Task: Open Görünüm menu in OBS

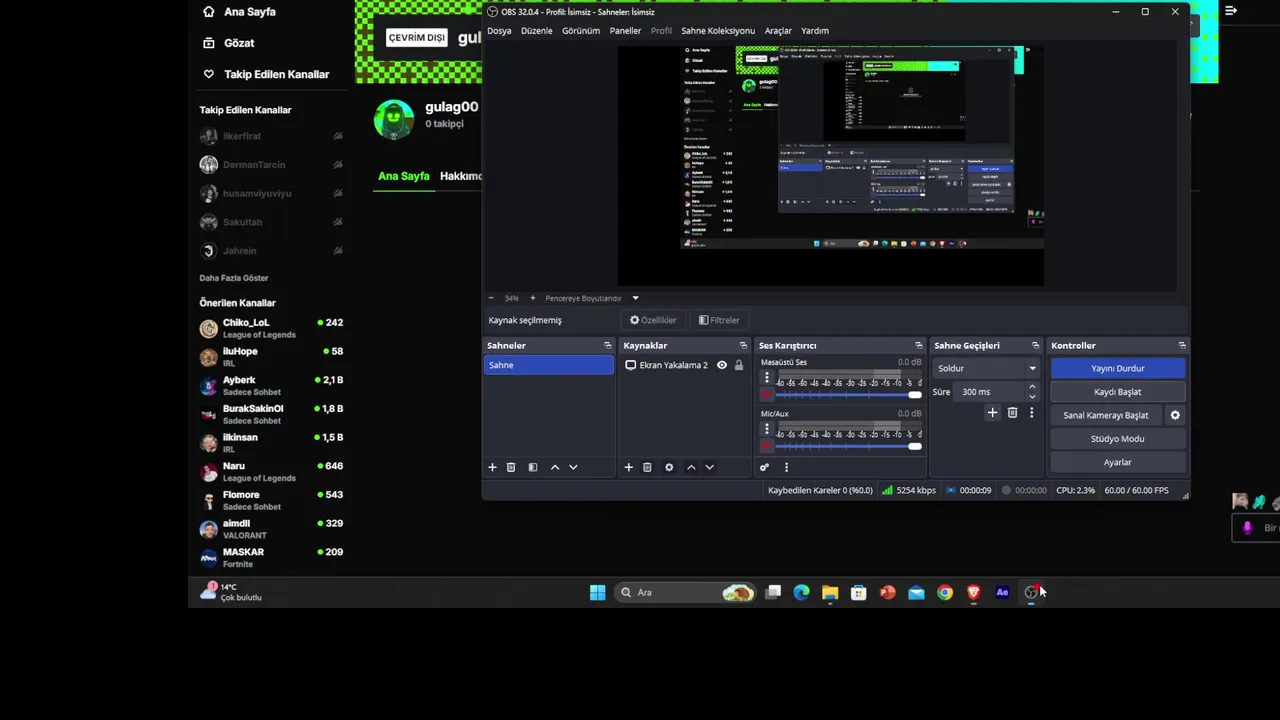Action: click(581, 31)
